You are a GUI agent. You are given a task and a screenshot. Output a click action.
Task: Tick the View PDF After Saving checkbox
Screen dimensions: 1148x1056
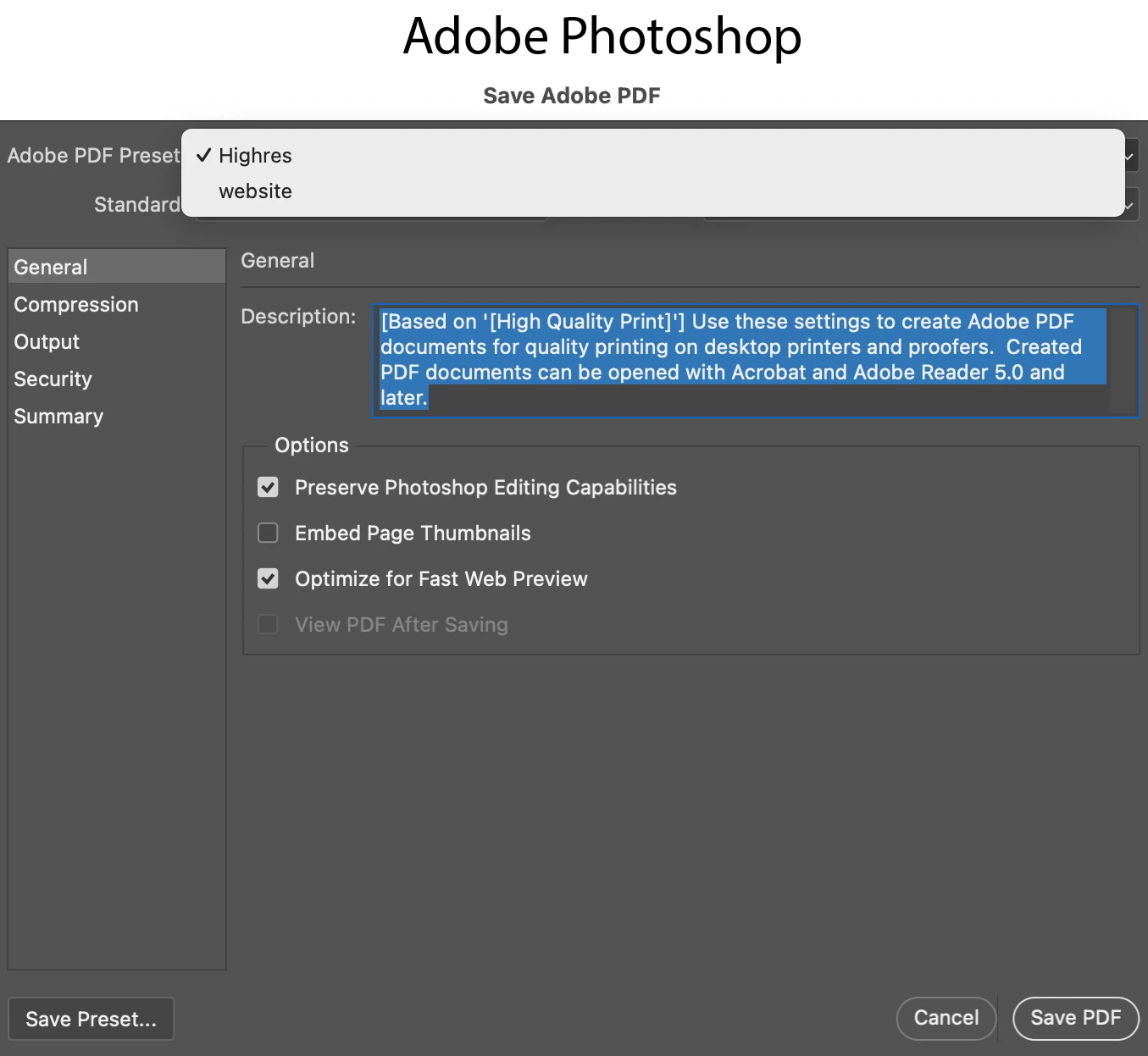point(268,624)
